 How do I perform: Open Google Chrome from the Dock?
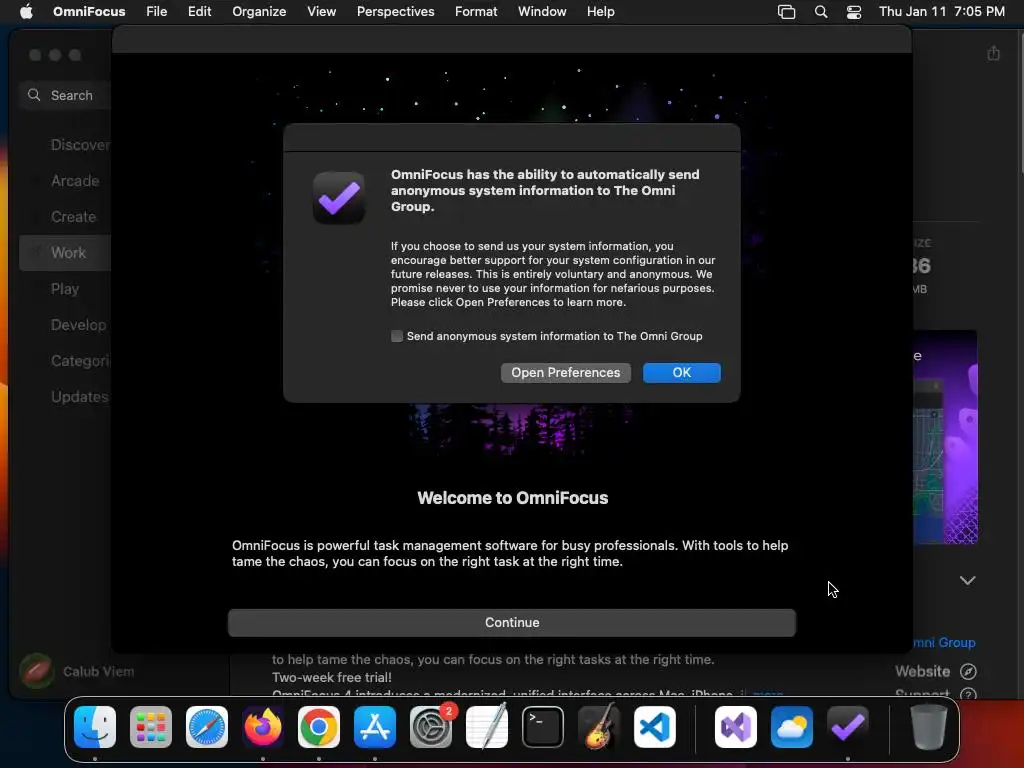pos(319,727)
